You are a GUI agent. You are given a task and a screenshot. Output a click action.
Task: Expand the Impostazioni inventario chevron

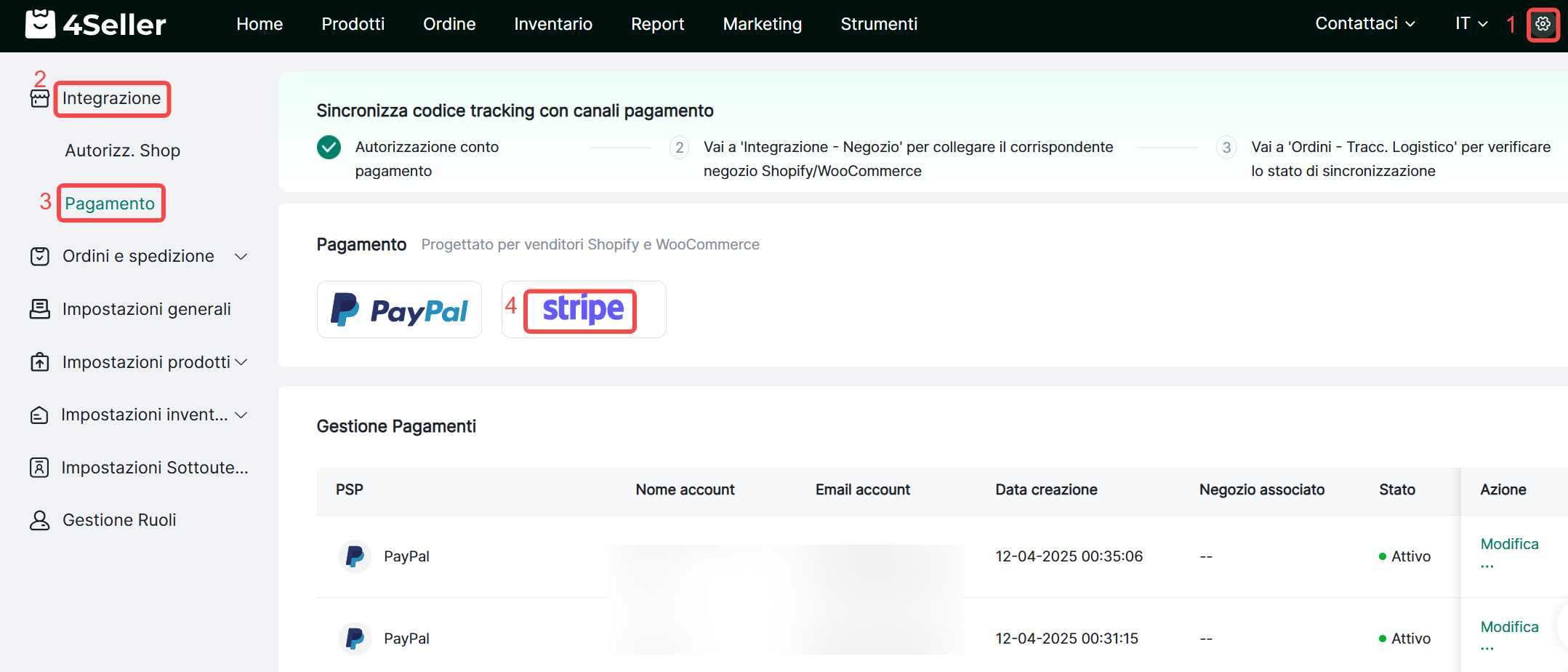pos(241,415)
